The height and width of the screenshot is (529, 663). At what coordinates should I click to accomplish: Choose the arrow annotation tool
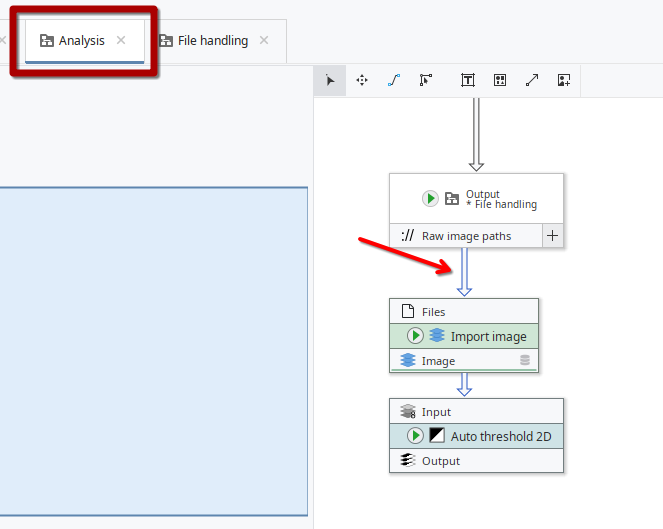(x=532, y=80)
